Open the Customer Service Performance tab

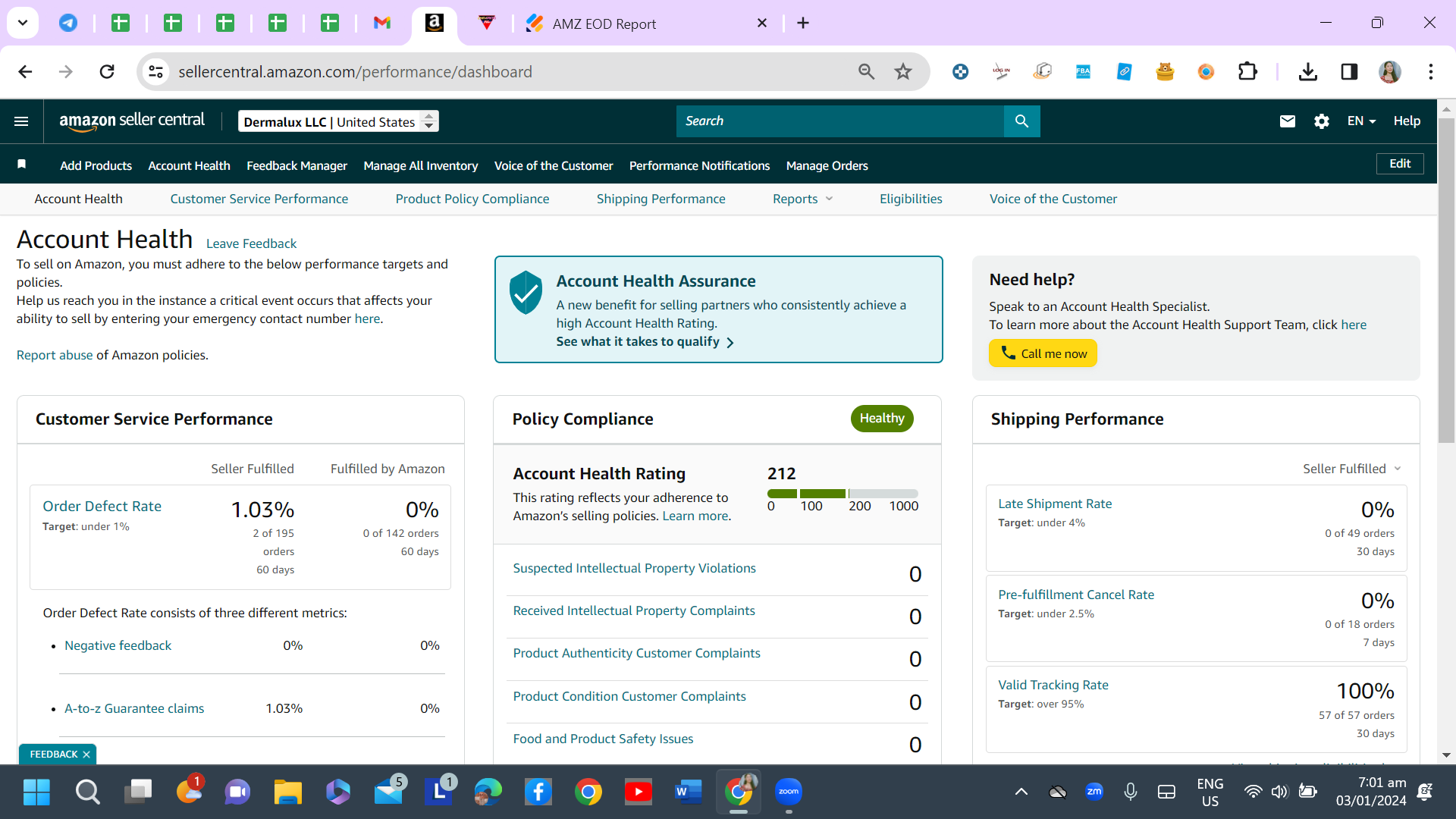pos(259,199)
